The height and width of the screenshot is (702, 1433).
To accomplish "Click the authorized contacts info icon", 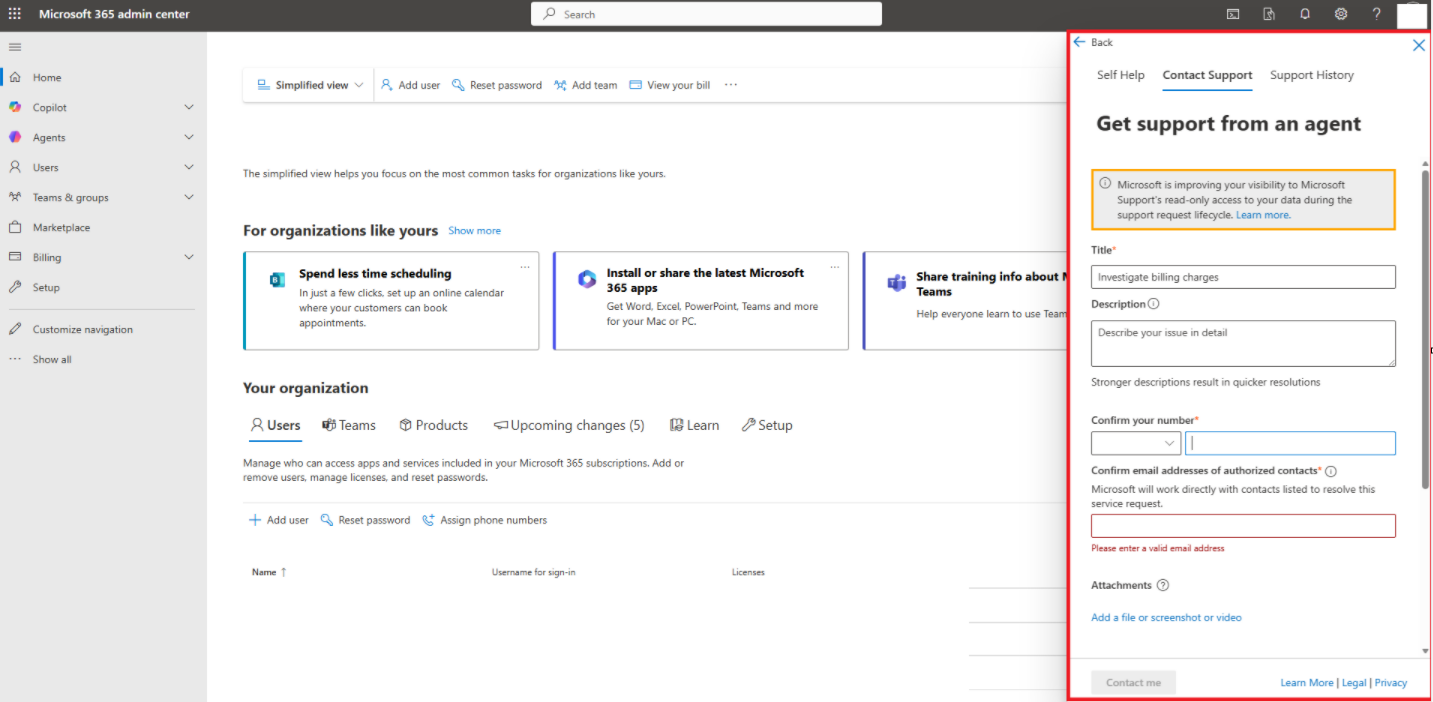I will [1331, 471].
